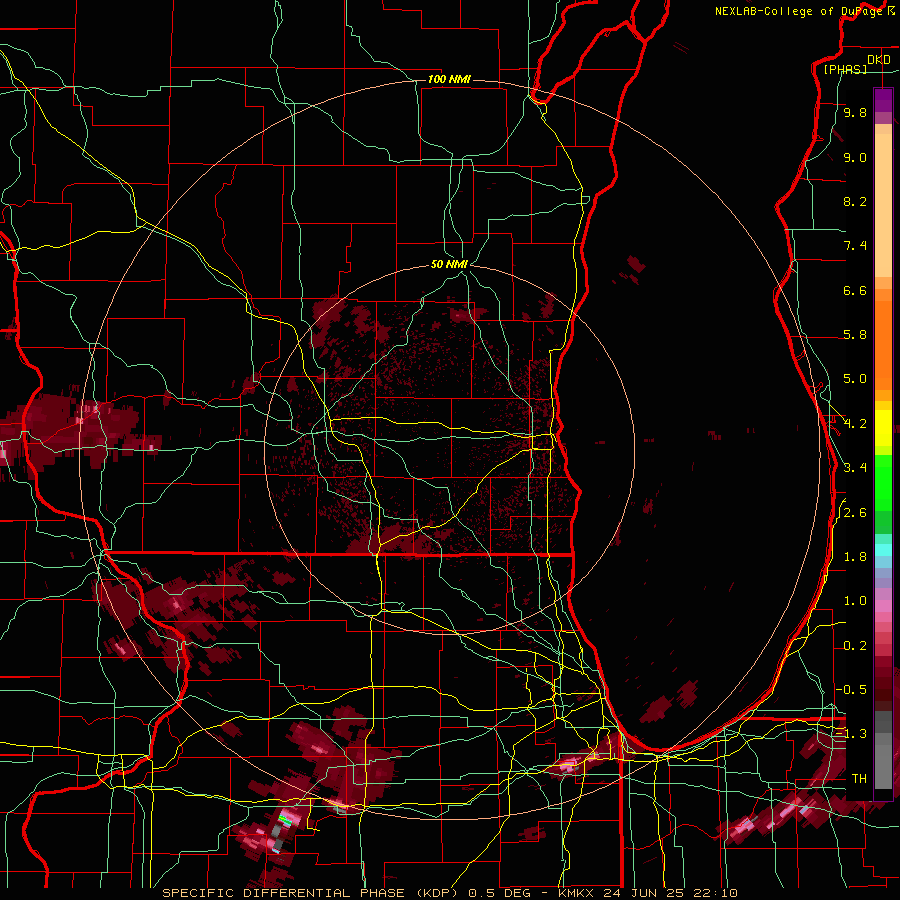900x900 pixels.
Task: Click the (KDP) product abbreviation in caption
Action: click(437, 893)
